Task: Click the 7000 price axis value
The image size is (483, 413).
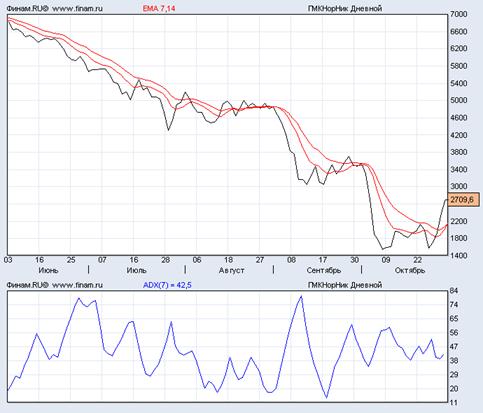Action: [x=459, y=14]
